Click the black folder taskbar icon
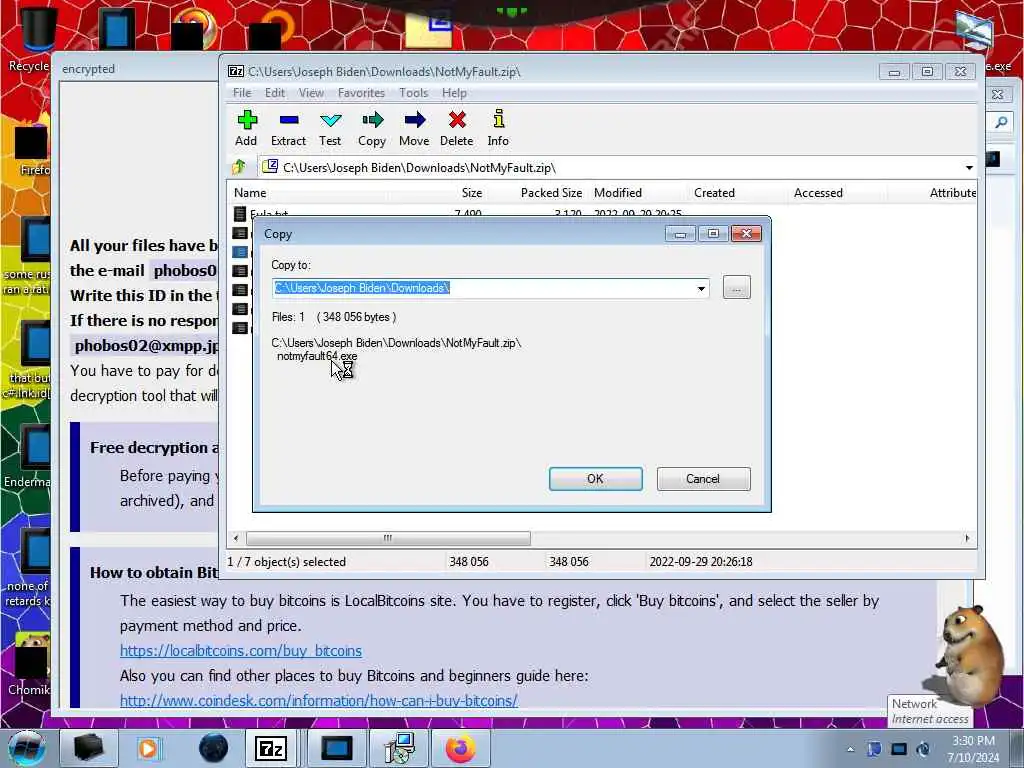The width and height of the screenshot is (1024, 768). pyautogui.click(x=88, y=748)
